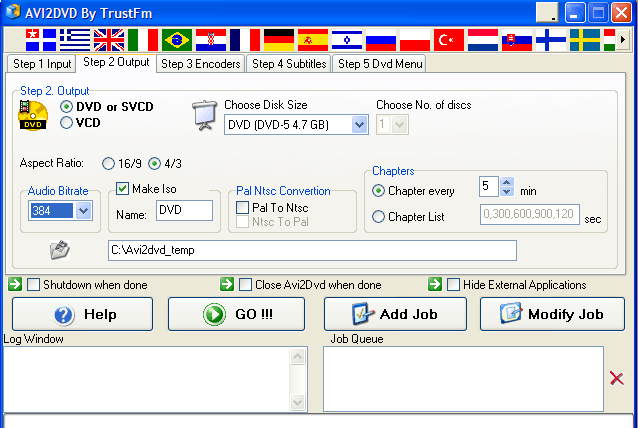Set aspect ratio to 16/9

[x=108, y=164]
